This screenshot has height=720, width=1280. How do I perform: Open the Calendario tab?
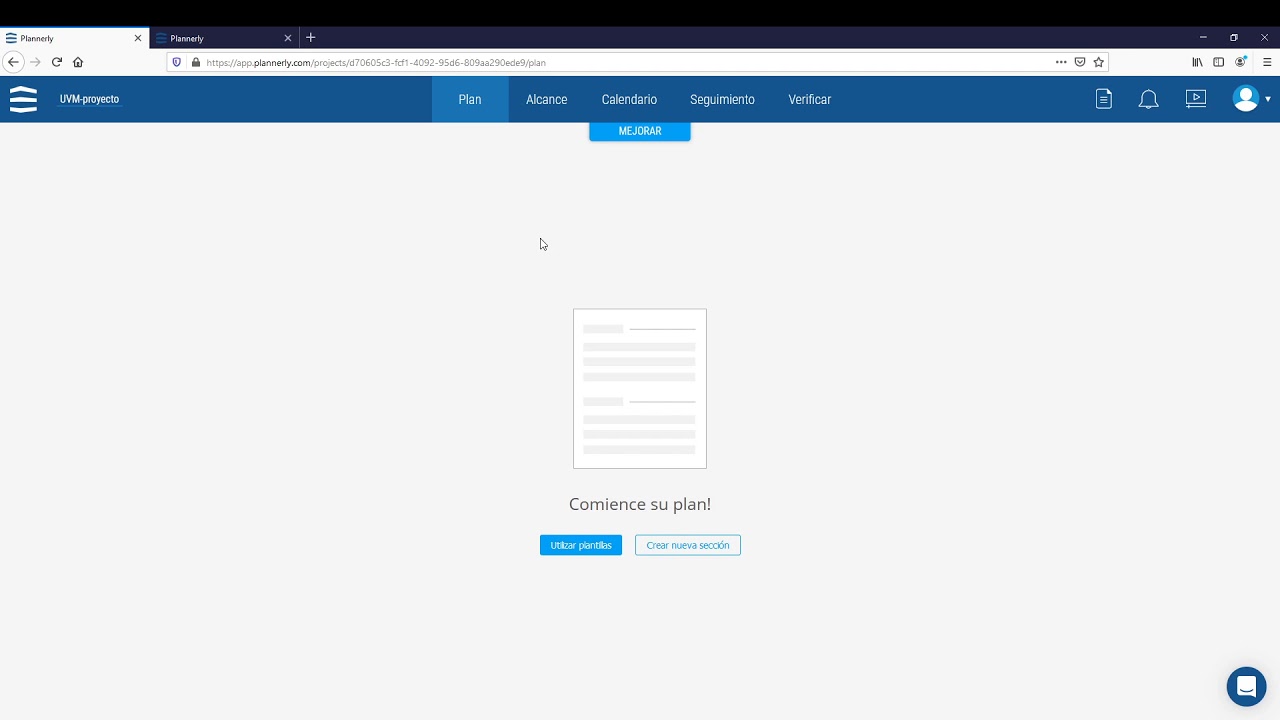click(629, 99)
